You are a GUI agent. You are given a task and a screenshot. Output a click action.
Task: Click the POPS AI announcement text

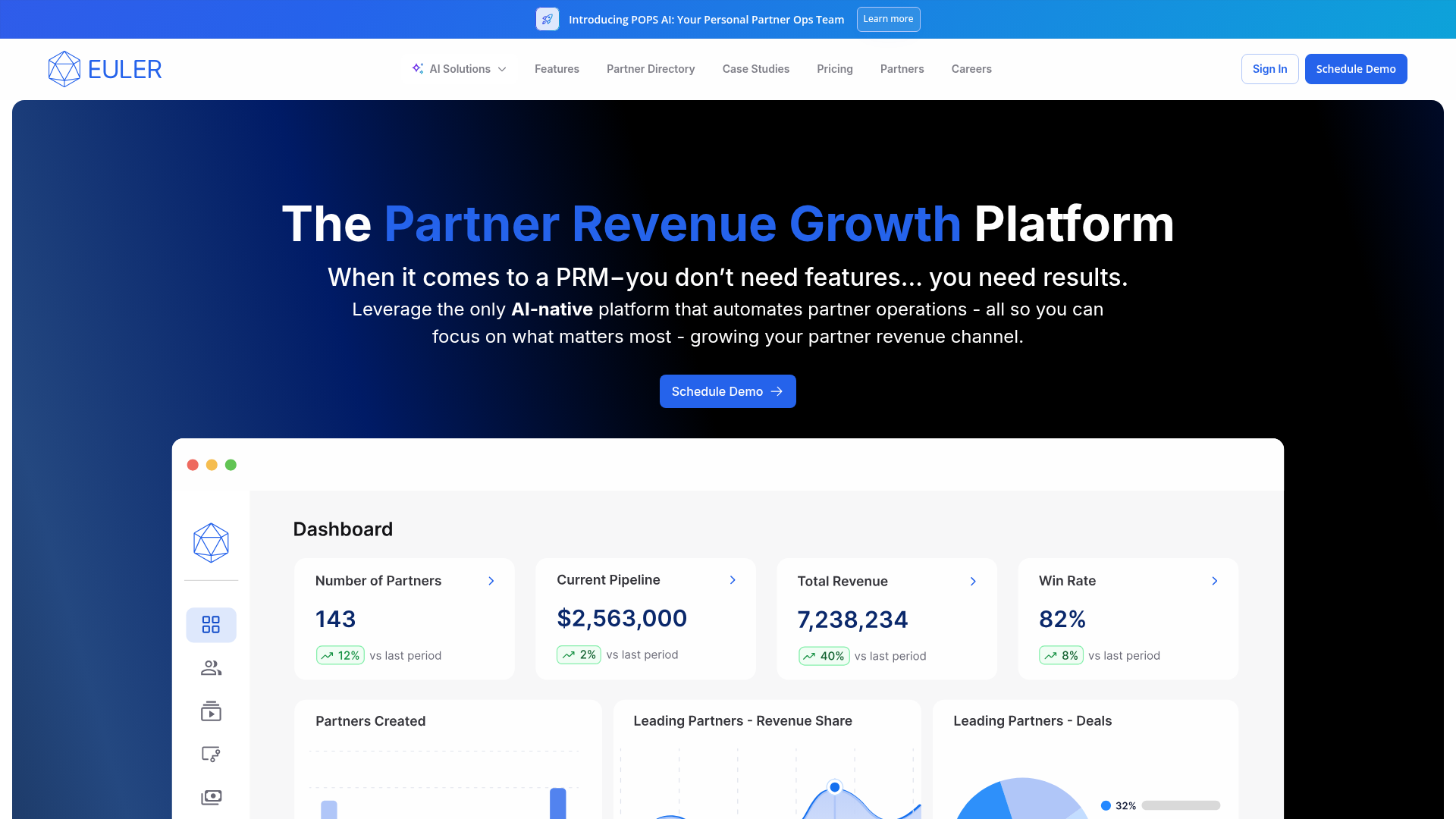click(x=706, y=20)
